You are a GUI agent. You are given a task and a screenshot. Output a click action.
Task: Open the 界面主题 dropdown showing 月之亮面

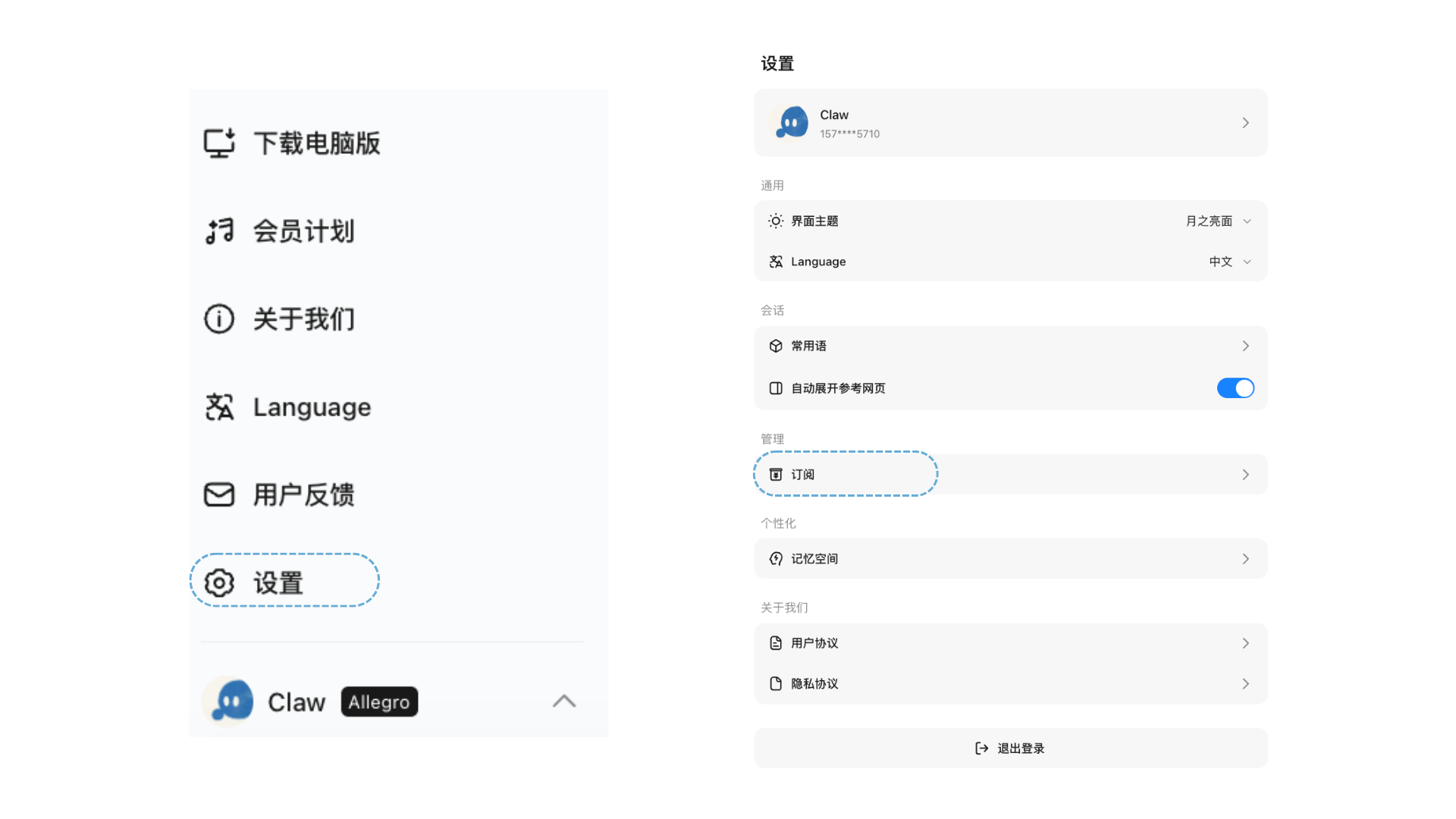1217,221
